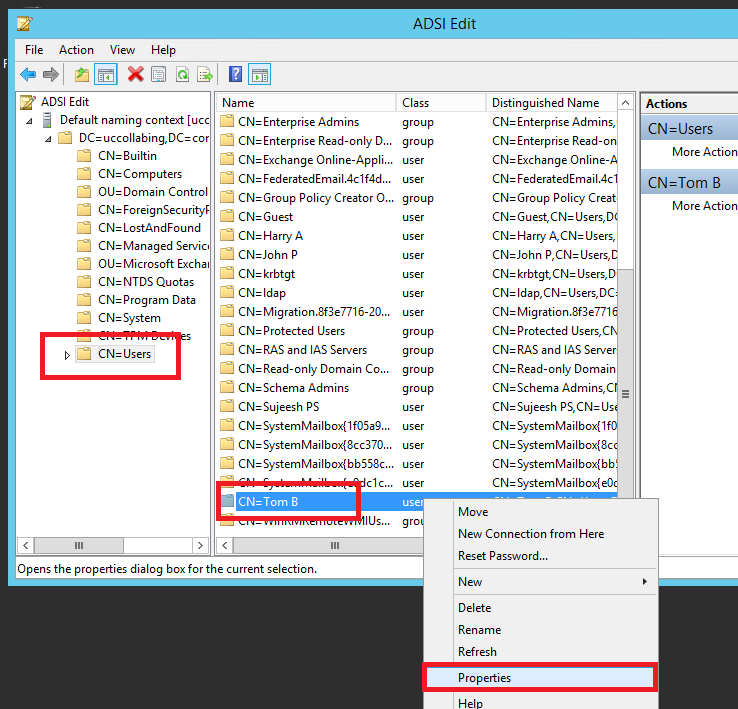Click the list header collapse chevron

click(x=625, y=103)
